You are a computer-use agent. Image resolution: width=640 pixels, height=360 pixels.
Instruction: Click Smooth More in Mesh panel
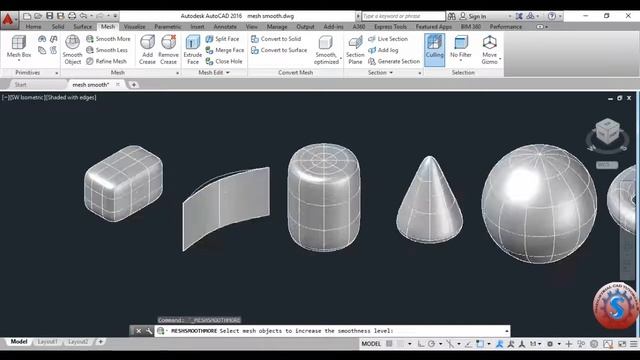[x=108, y=39]
